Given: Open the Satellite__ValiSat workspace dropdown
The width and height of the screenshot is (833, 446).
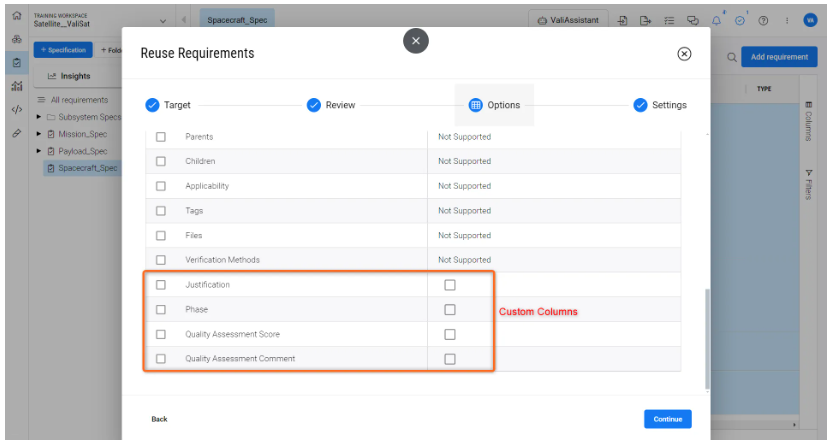Looking at the screenshot, I should [163, 20].
